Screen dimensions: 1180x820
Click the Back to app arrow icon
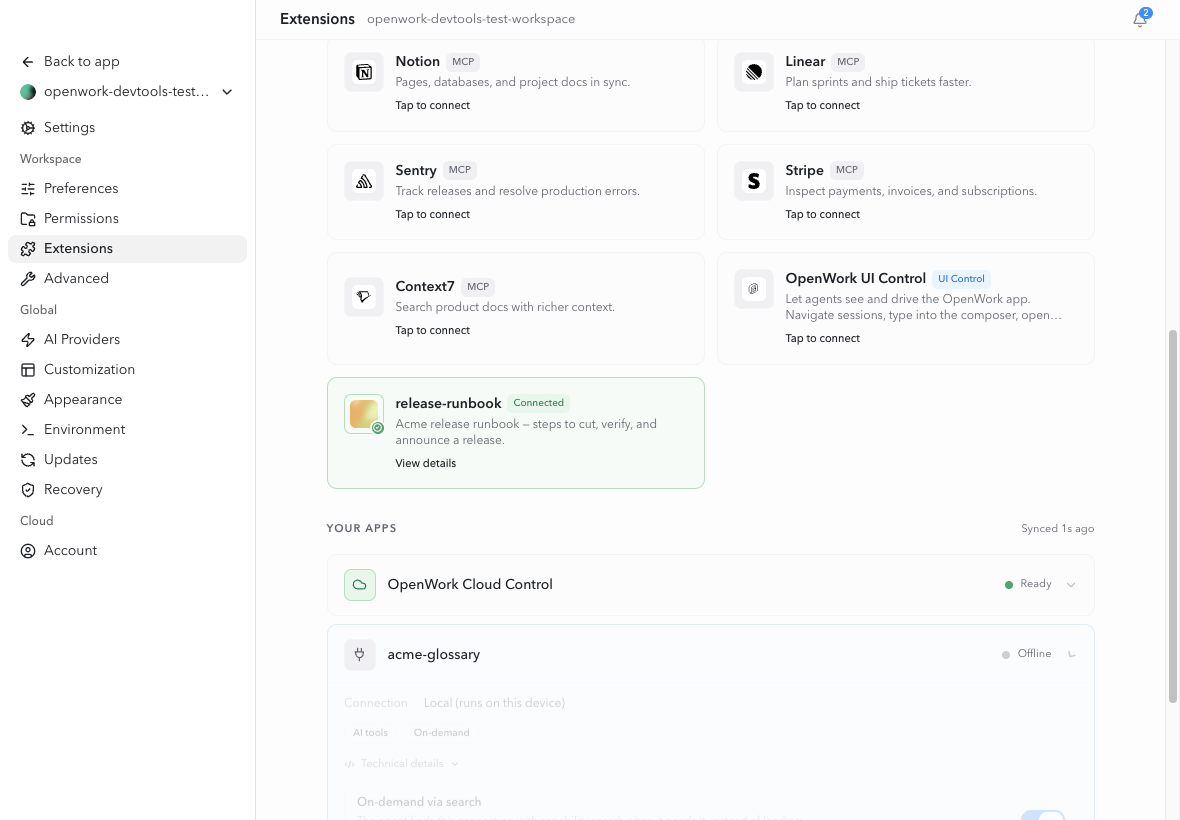(28, 62)
